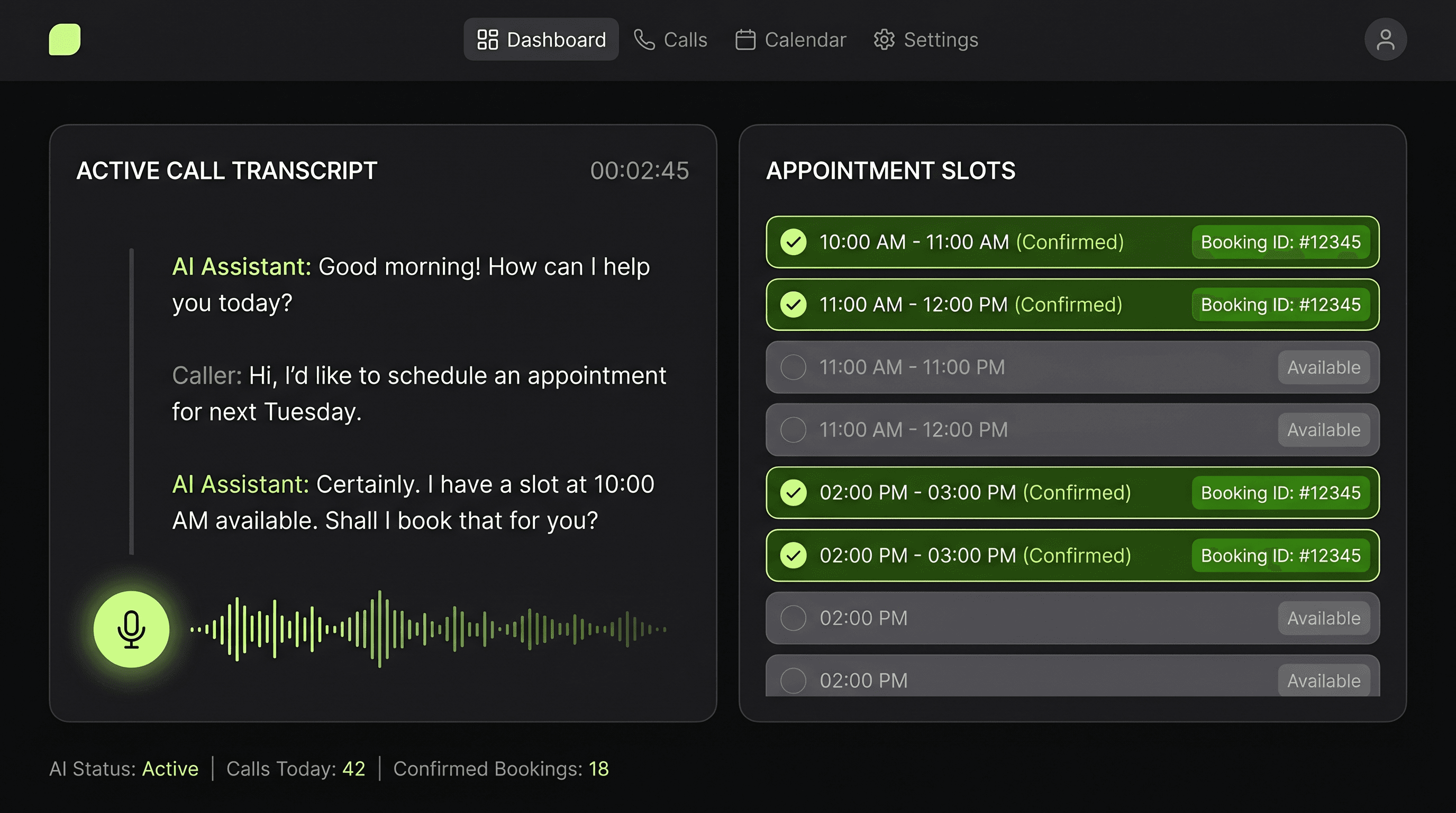The height and width of the screenshot is (813, 1456).
Task: Tap the green microphone button
Action: tap(131, 629)
